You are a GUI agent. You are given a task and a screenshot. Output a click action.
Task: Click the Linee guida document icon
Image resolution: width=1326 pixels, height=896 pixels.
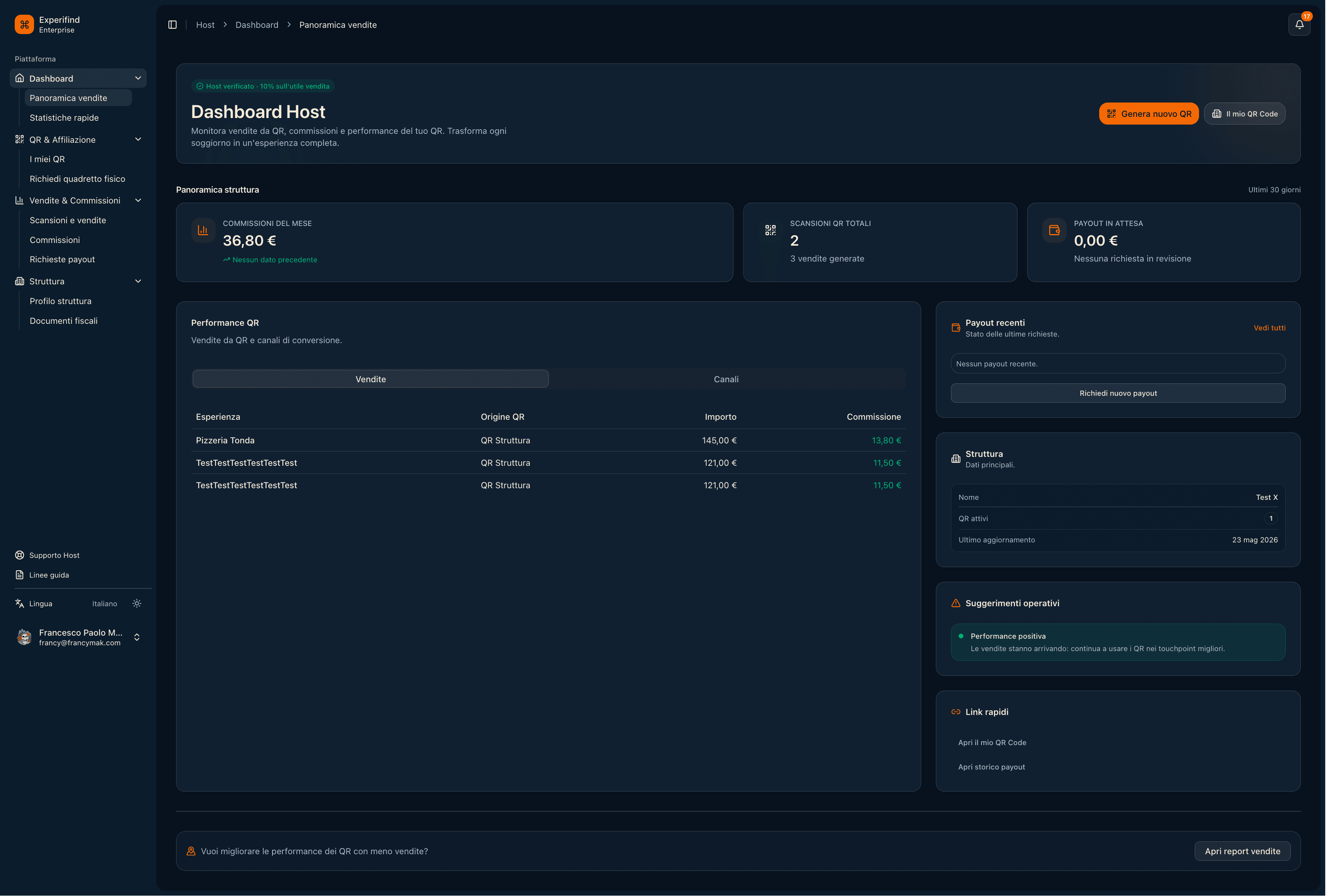19,575
